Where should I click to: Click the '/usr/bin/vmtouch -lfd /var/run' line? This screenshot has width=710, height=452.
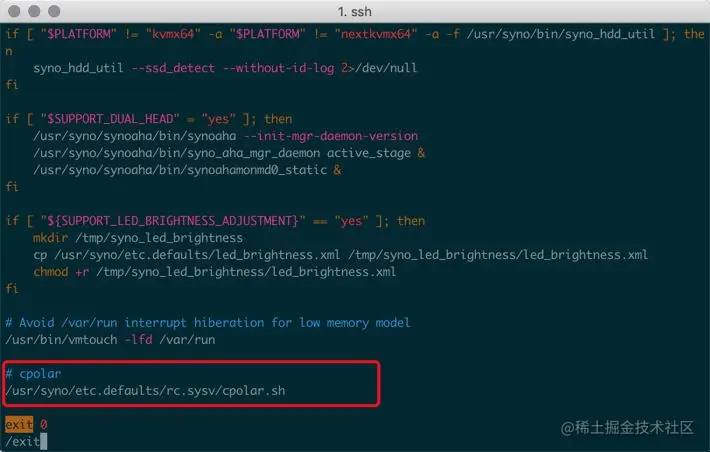tap(110, 340)
